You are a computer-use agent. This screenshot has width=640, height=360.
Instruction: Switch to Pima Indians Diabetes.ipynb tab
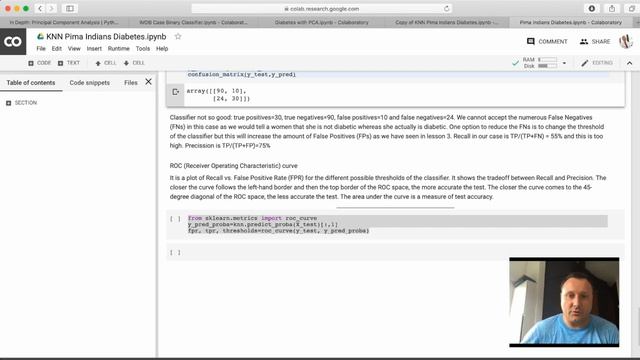pos(571,22)
